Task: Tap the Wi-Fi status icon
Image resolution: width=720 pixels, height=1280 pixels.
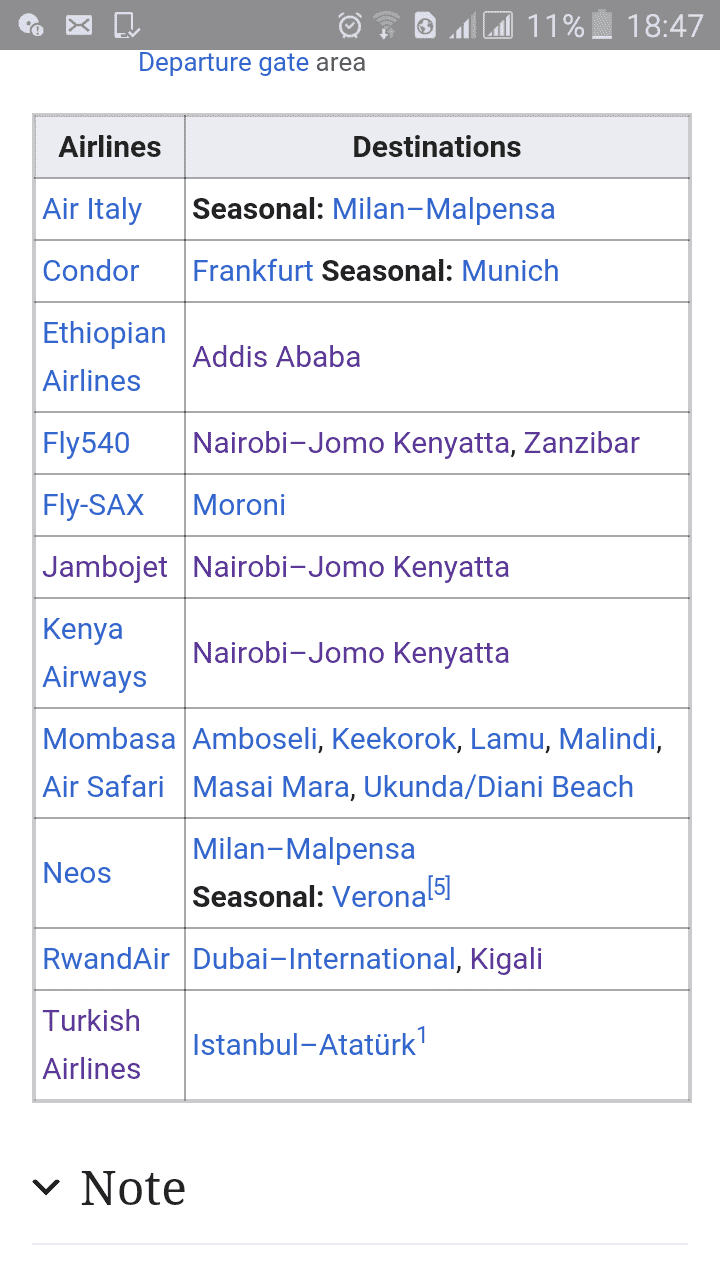Action: point(386,25)
